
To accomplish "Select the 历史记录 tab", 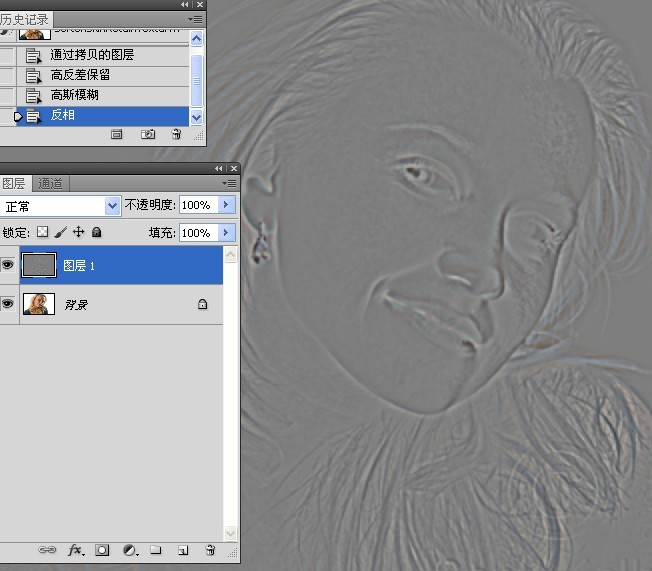I will (25, 19).
